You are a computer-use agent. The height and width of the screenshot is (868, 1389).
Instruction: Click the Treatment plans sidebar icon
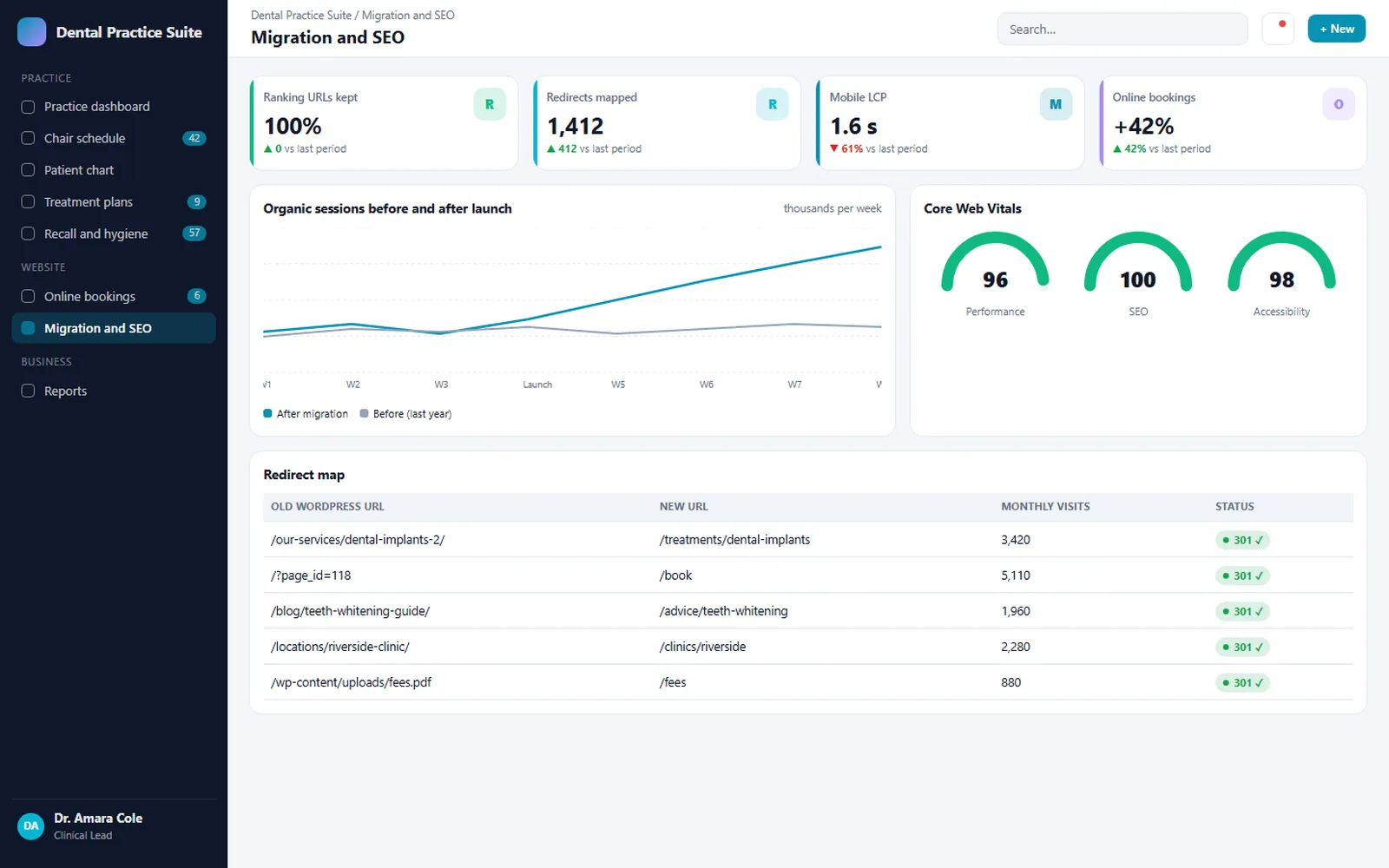pyautogui.click(x=28, y=201)
